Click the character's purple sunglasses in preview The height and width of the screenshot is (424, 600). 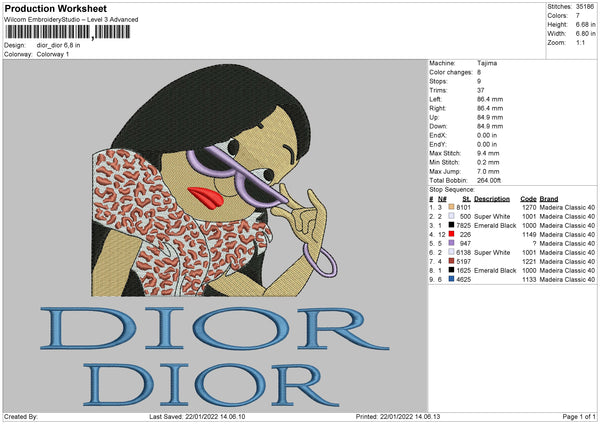[x=236, y=175]
